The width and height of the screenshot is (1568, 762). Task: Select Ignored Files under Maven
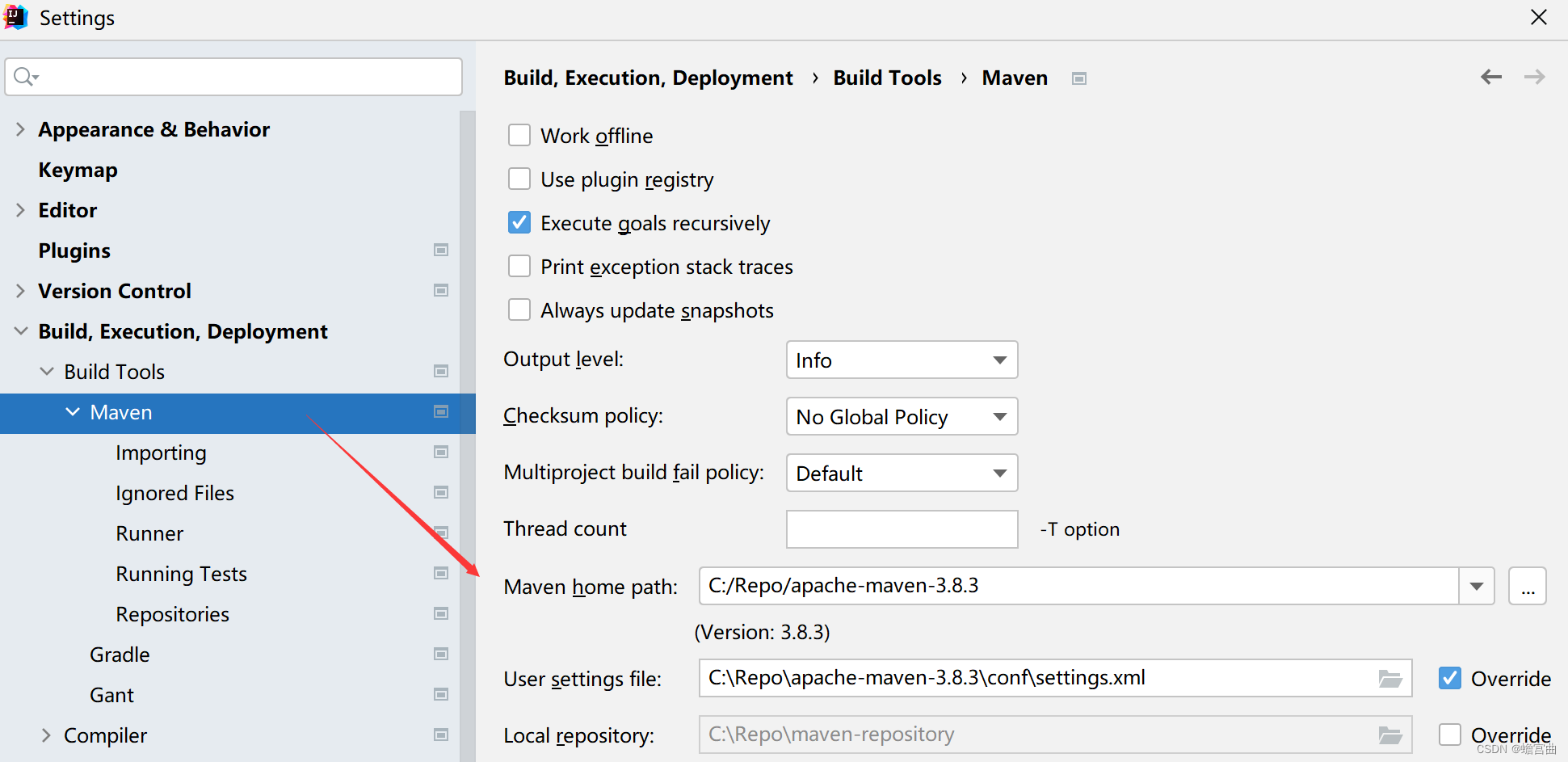[x=174, y=493]
